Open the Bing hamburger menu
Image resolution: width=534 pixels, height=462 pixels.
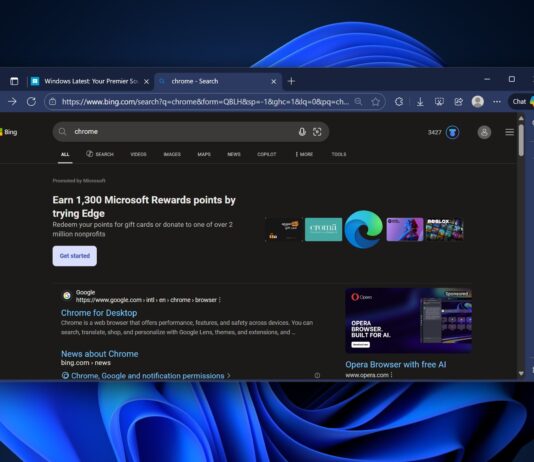tap(509, 132)
